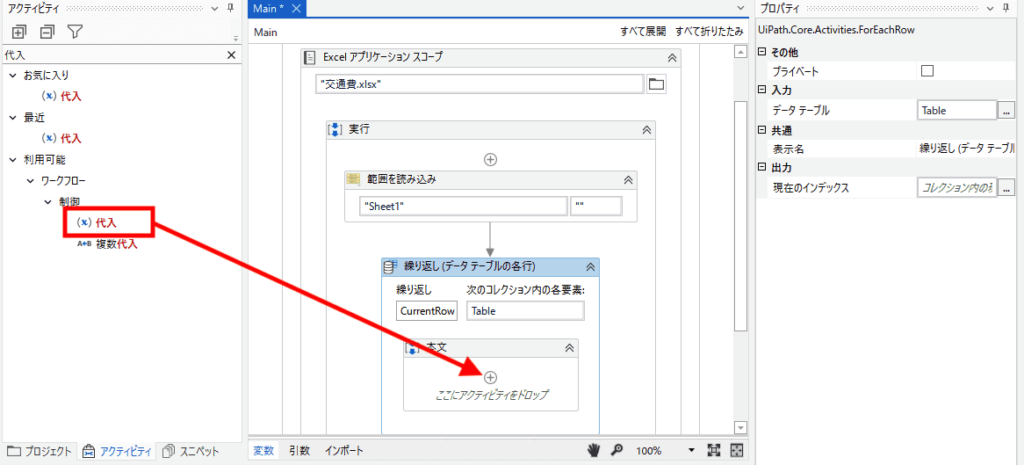This screenshot has height=465, width=1024.
Task: Open the インポート panel
Action: coord(344,451)
